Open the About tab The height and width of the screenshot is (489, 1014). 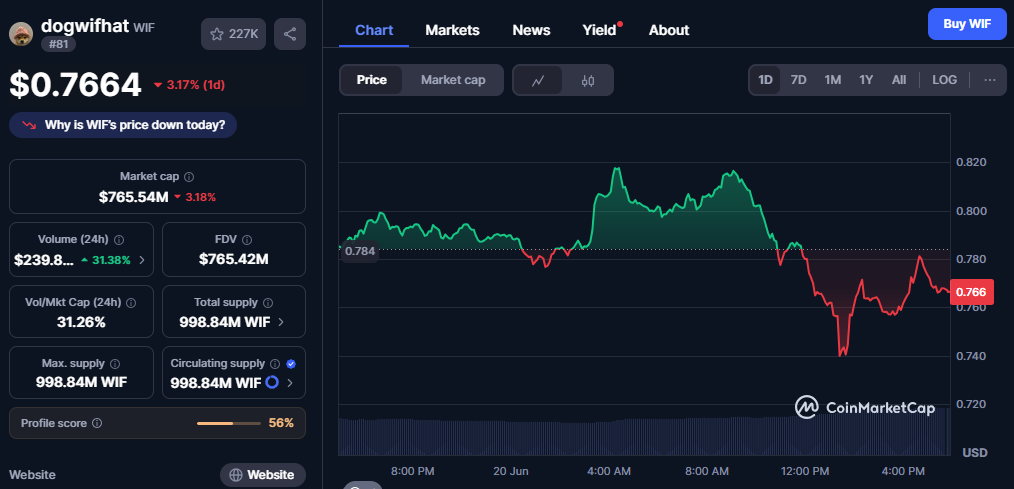click(x=669, y=30)
